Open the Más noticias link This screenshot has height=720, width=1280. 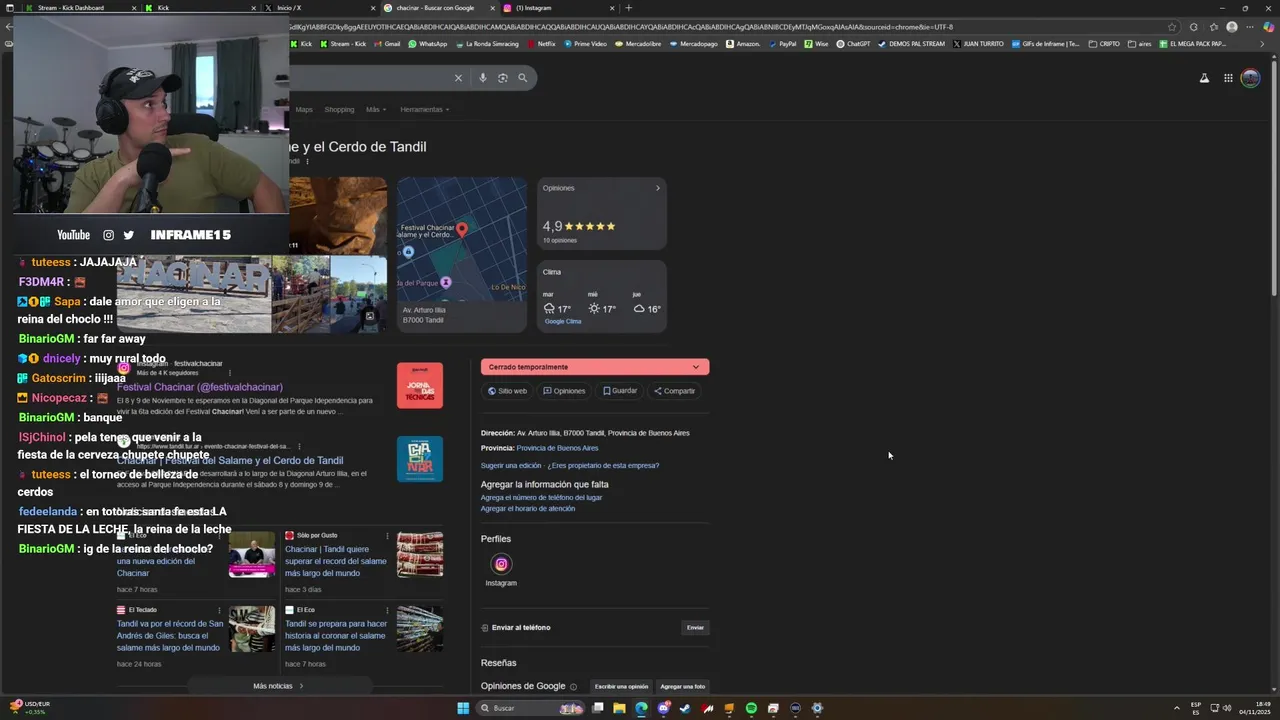(x=278, y=686)
